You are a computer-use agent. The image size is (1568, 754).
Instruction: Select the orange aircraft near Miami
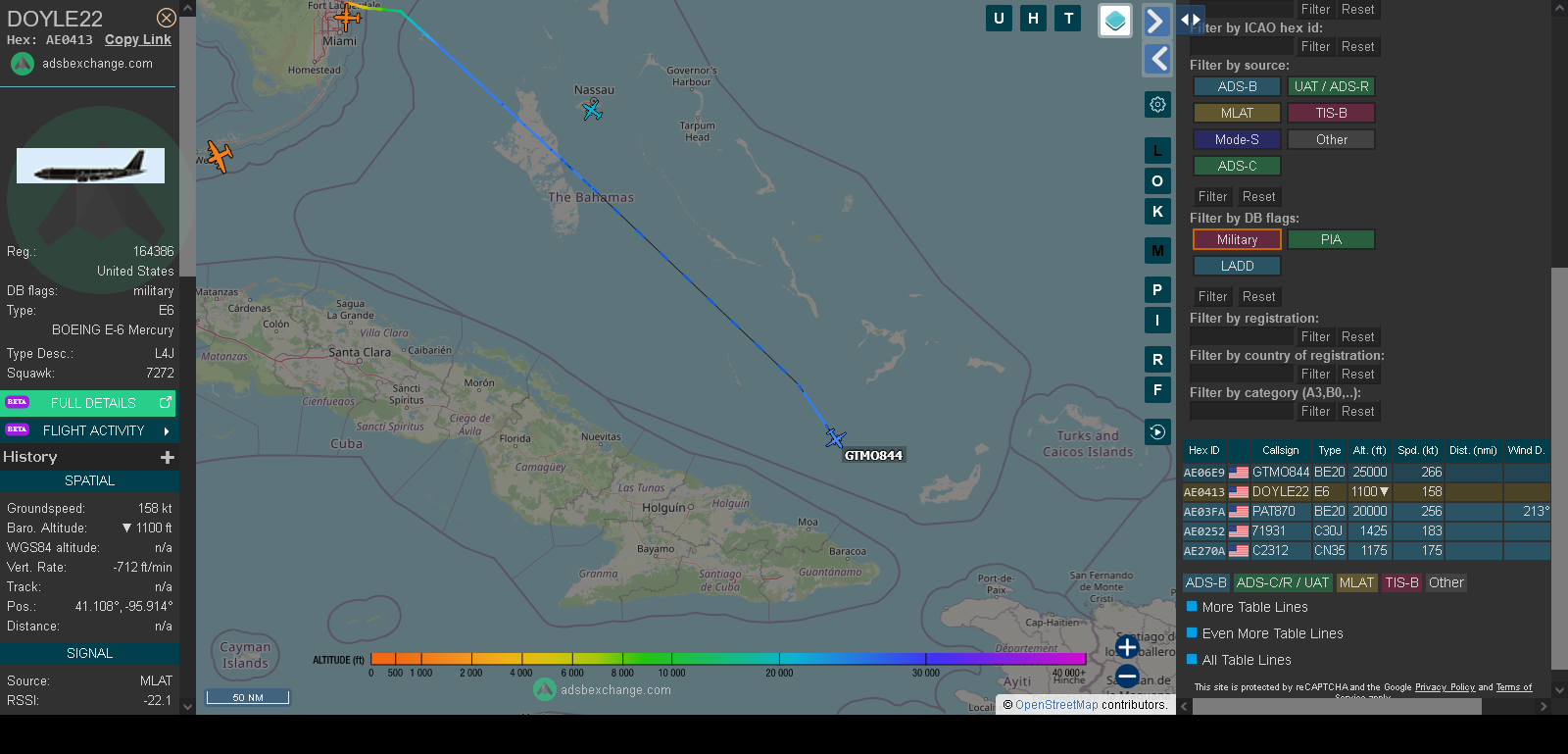[x=347, y=16]
